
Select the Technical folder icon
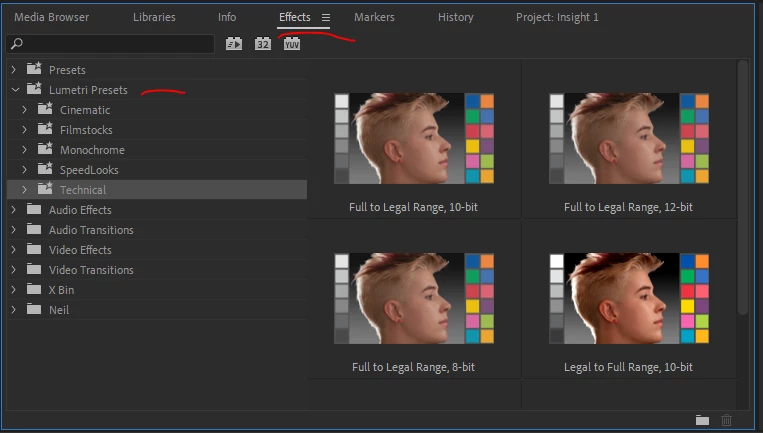click(45, 188)
